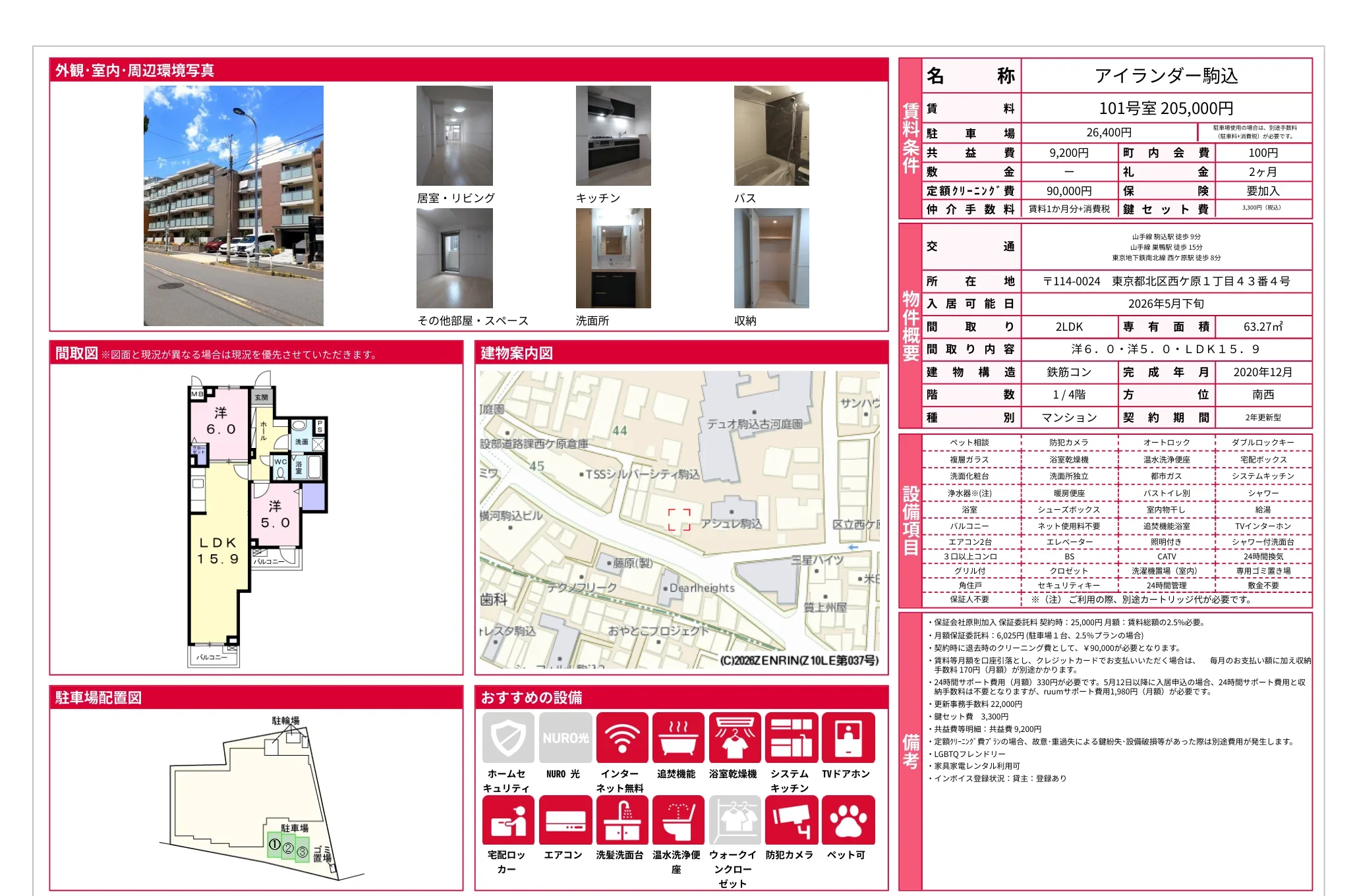Click the 温水洗浄便座 toilet icon

coord(678,820)
